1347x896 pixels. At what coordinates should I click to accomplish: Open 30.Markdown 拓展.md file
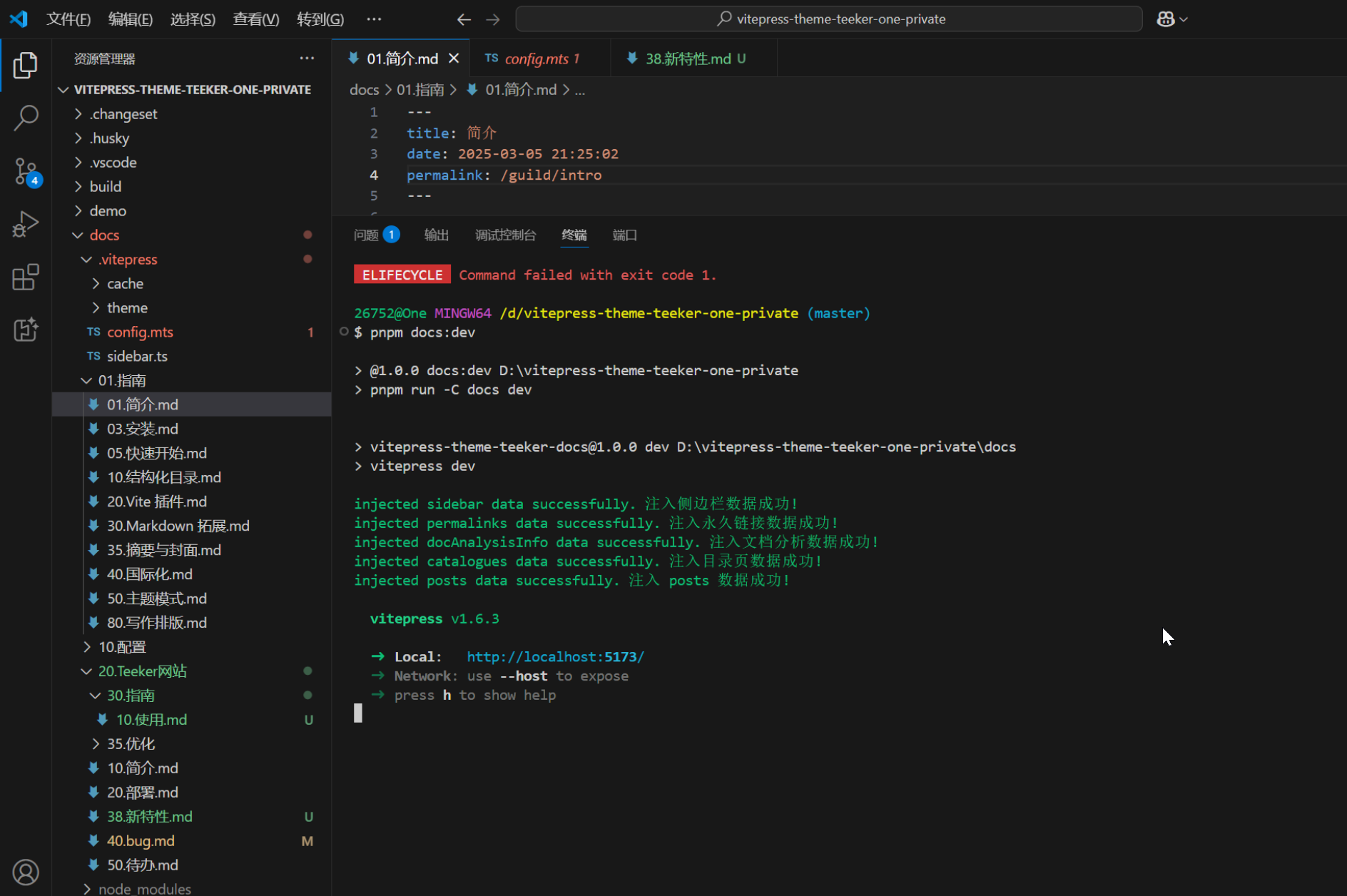[x=191, y=526]
